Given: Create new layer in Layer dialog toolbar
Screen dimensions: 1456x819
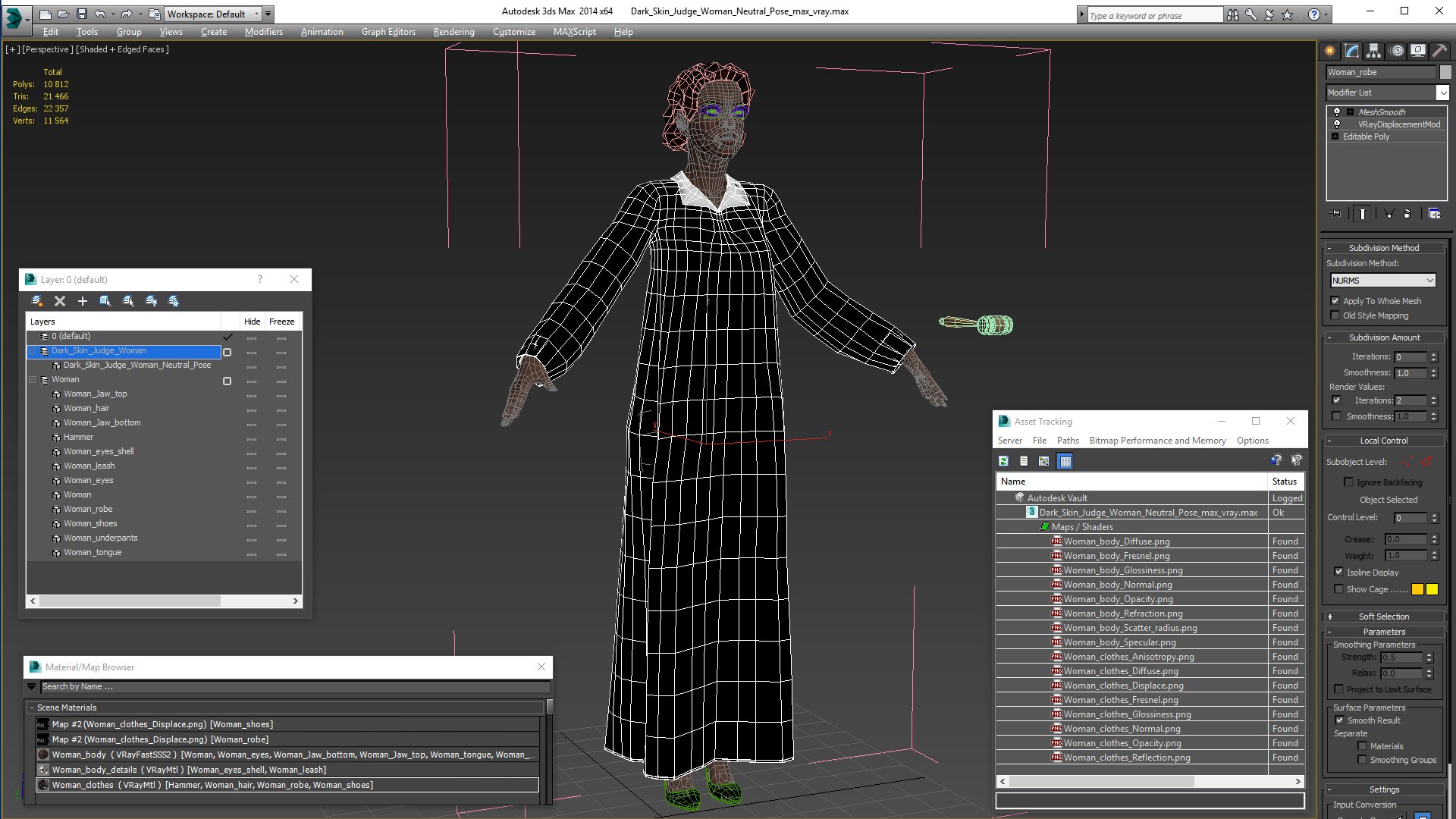Looking at the screenshot, I should click(x=37, y=301).
